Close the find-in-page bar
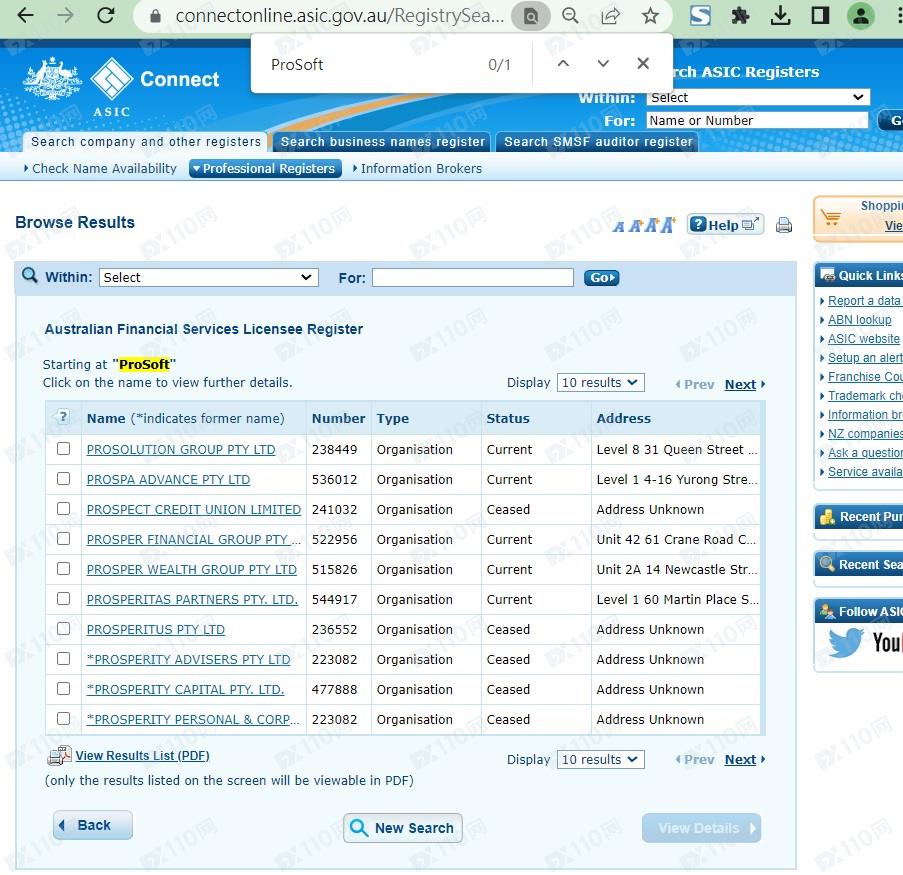Screen dimensions: 903x875 tap(643, 64)
